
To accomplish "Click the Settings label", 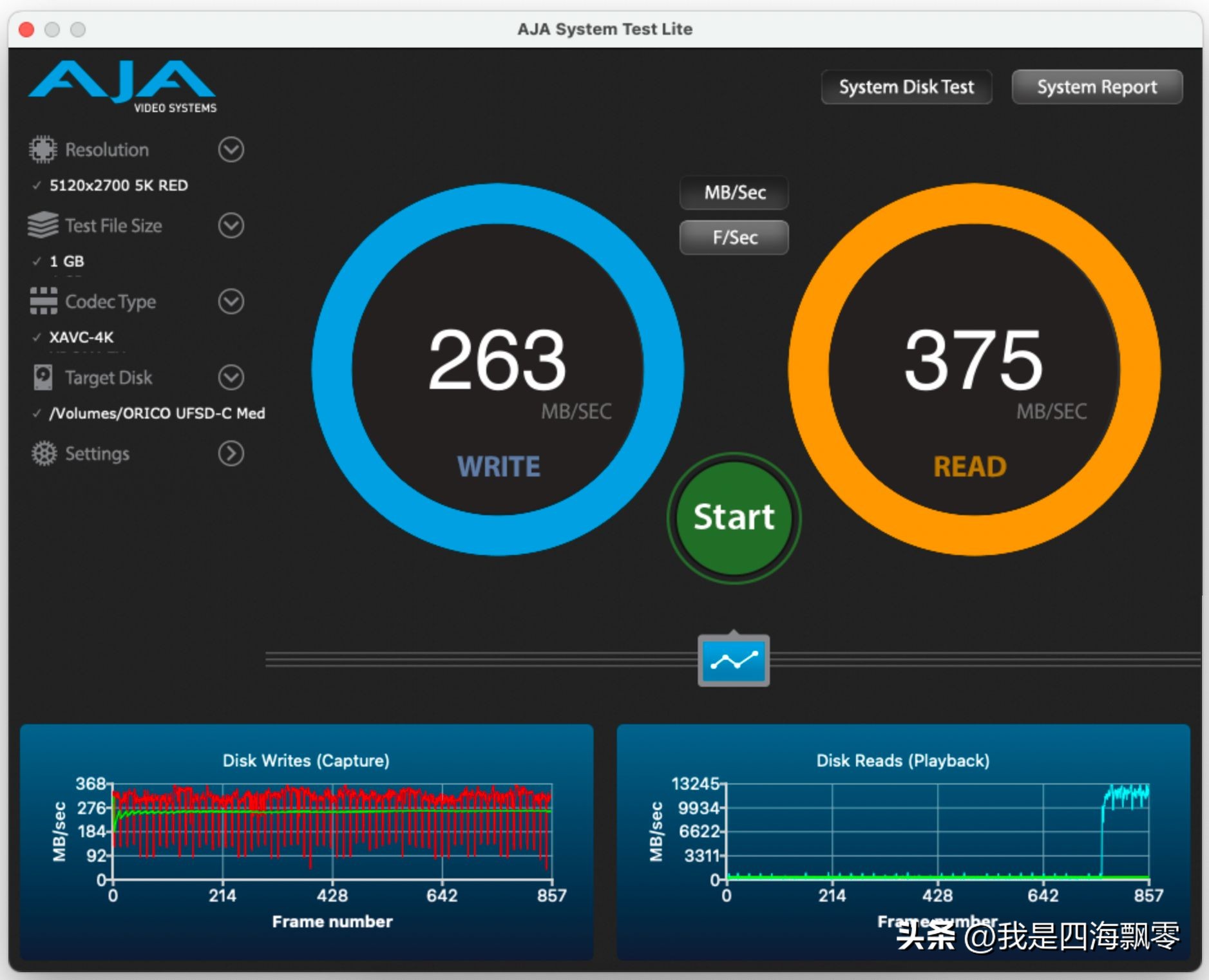I will pyautogui.click(x=97, y=454).
